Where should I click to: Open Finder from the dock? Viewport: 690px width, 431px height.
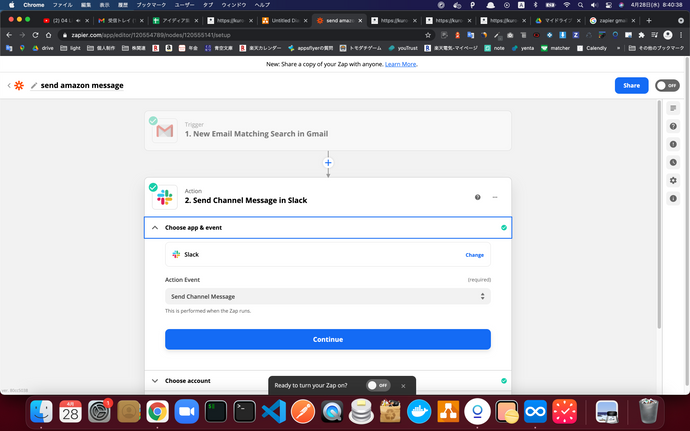pyautogui.click(x=41, y=412)
